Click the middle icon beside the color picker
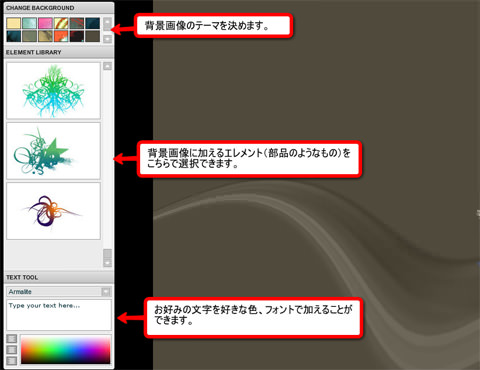480x370 pixels. (12, 350)
